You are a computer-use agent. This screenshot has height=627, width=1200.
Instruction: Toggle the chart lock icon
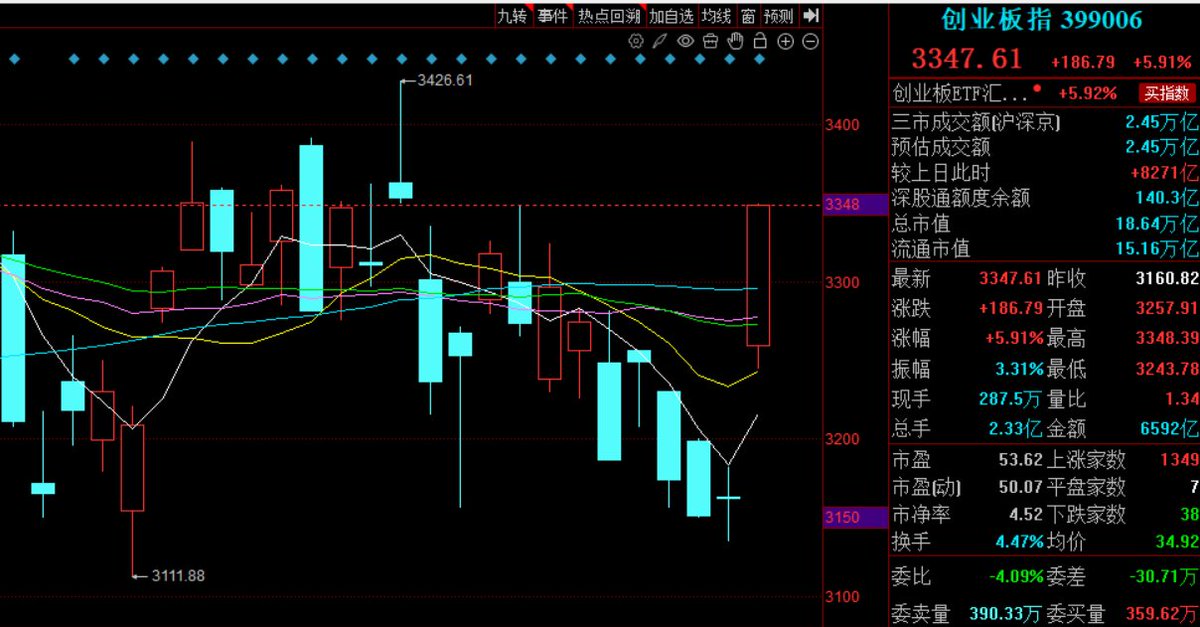pos(760,41)
